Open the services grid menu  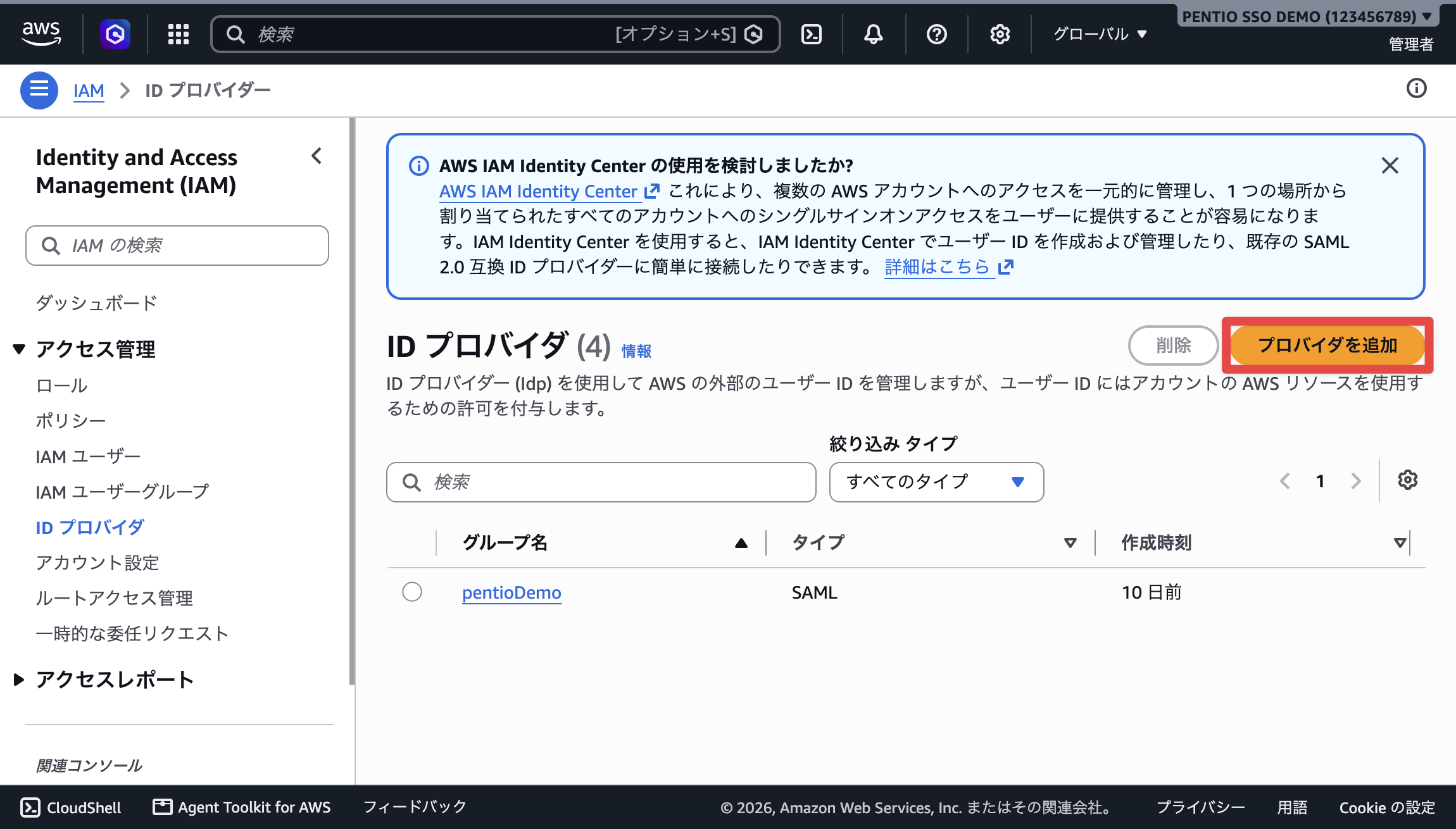click(x=179, y=34)
